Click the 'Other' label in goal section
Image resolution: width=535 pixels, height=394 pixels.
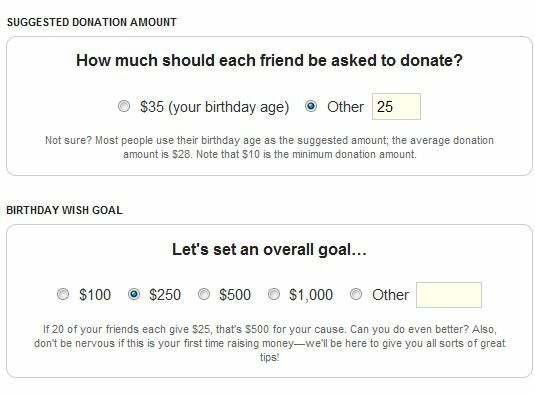[390, 295]
